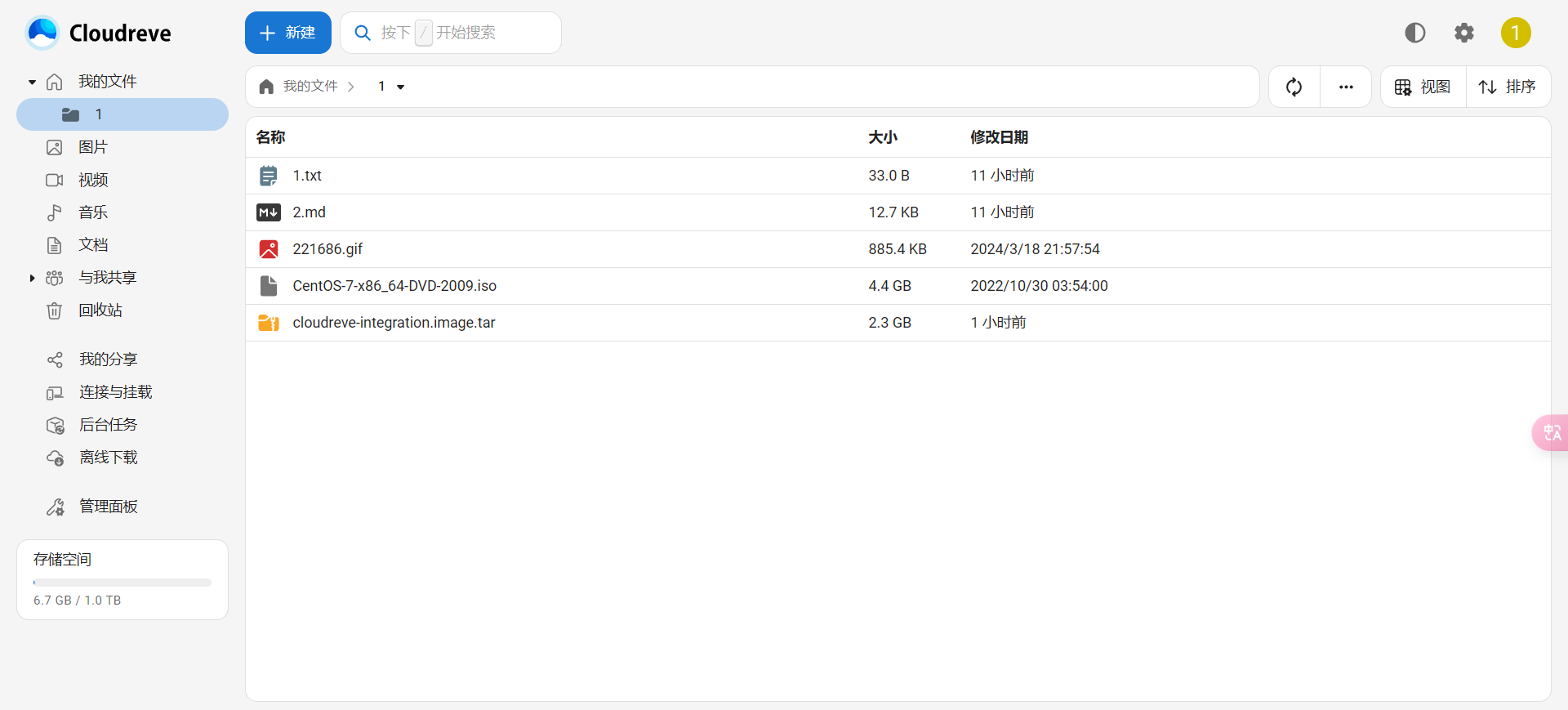Open the three-dot more options menu
The width and height of the screenshot is (1568, 710).
click(x=1346, y=87)
